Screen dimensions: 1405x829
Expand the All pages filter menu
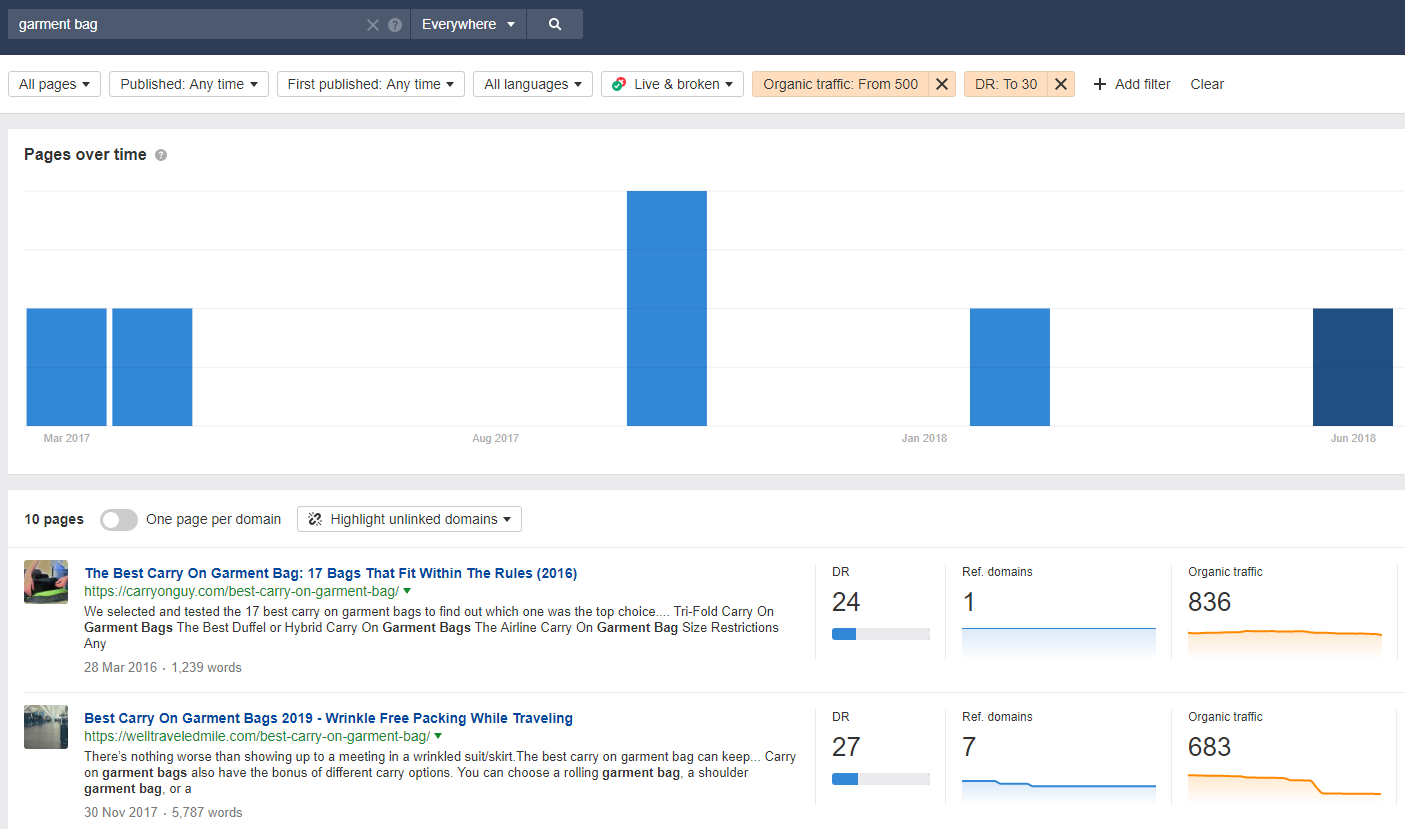tap(54, 84)
